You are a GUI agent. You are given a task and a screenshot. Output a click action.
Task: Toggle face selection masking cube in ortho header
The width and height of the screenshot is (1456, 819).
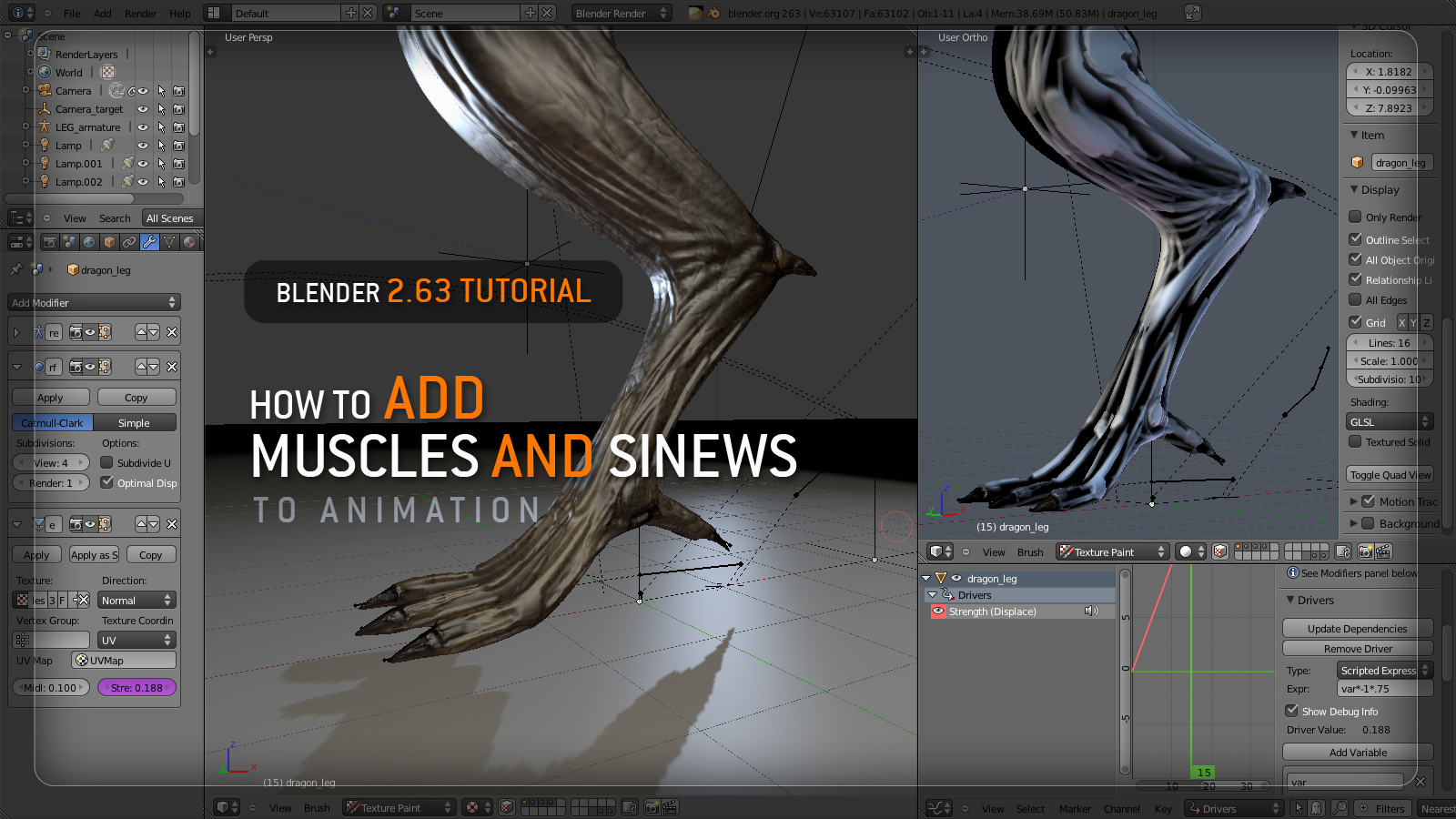[1220, 551]
